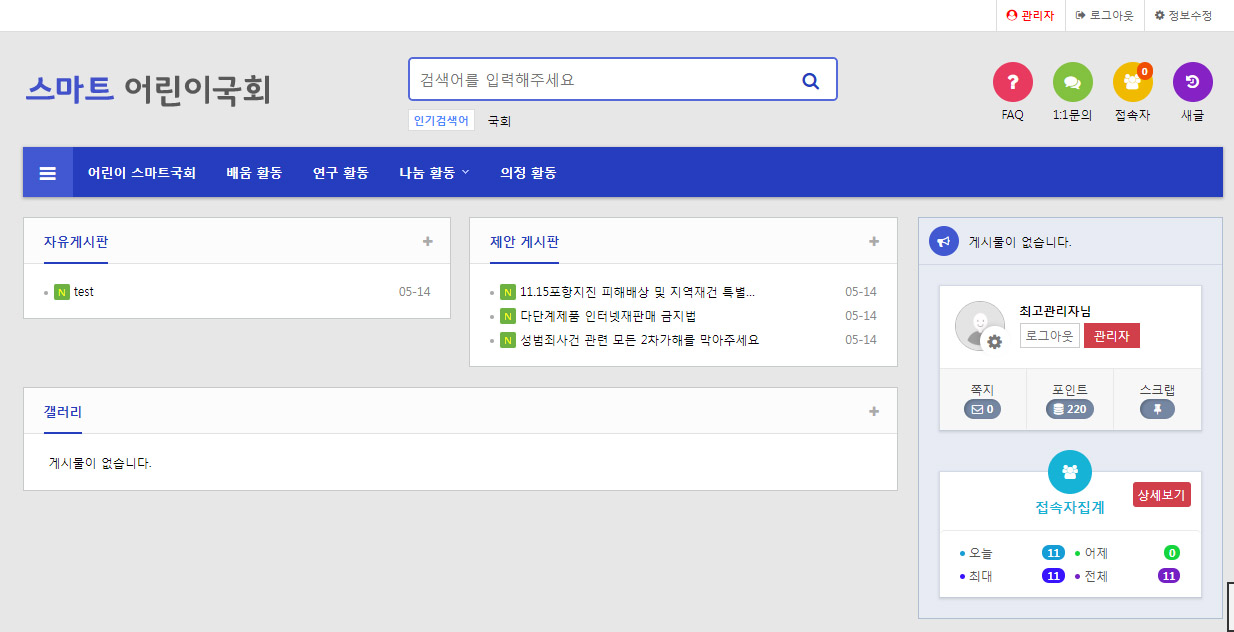Click the red 상세보기 button
Viewport: 1234px width, 632px height.
point(1161,494)
